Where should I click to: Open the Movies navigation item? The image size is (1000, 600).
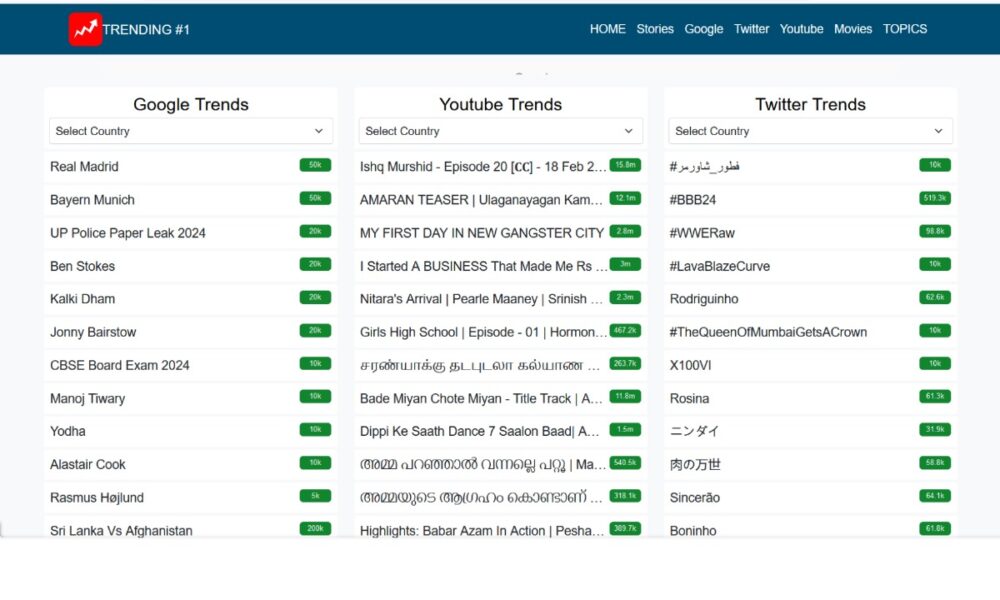click(853, 29)
